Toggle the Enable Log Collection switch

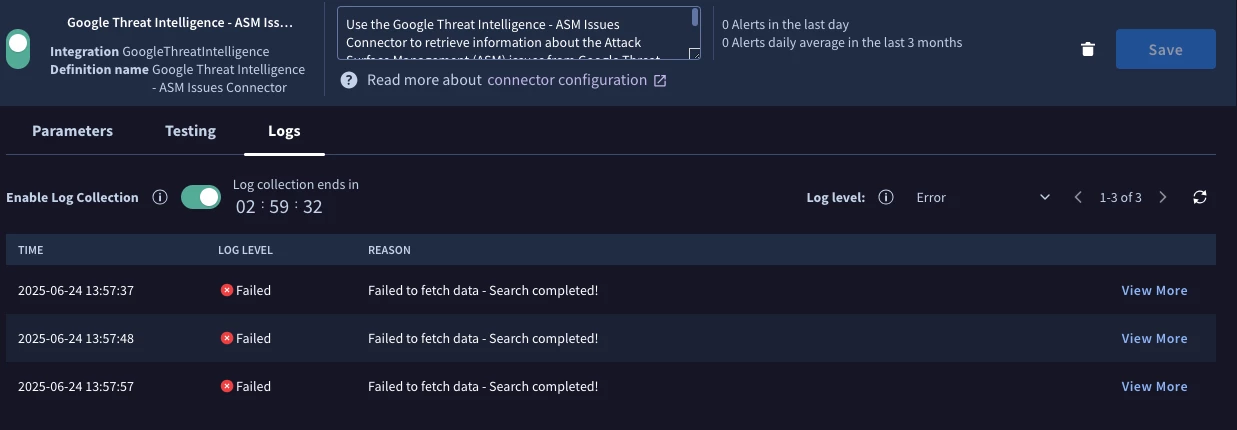point(201,197)
